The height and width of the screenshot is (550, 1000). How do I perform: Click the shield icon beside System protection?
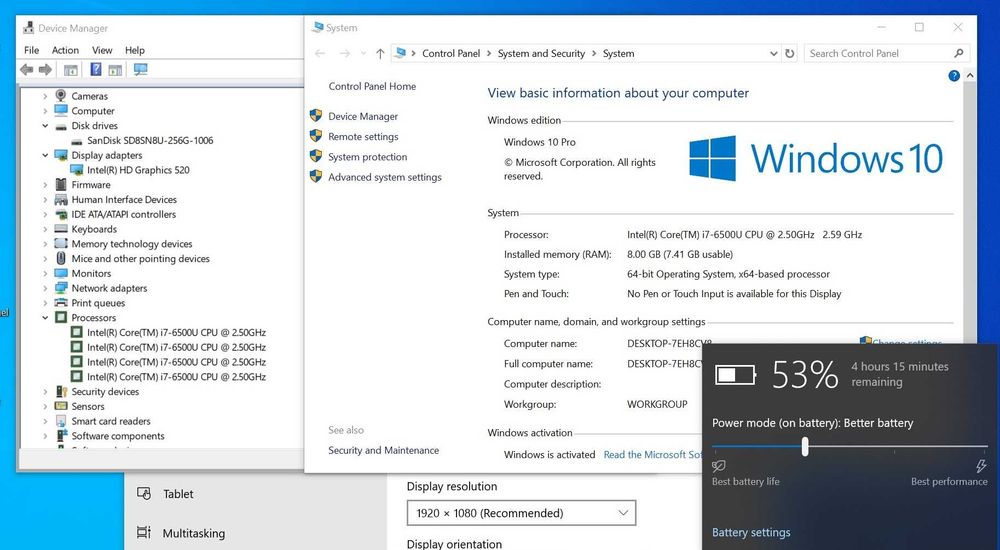click(316, 156)
